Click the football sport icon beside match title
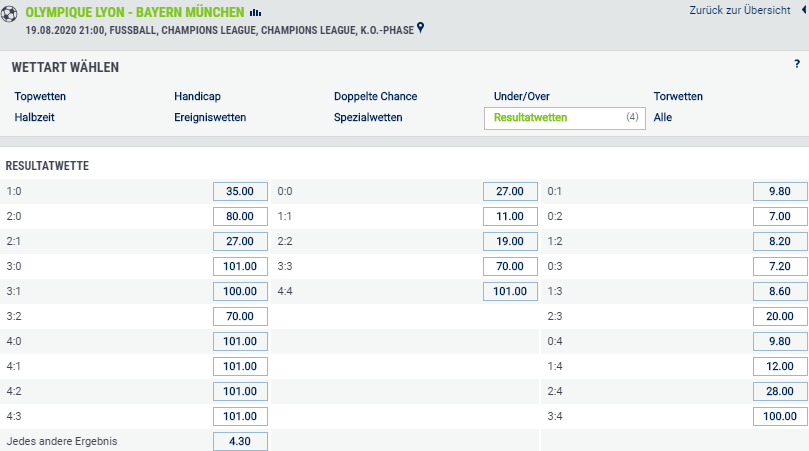809x451 pixels. click(8, 13)
